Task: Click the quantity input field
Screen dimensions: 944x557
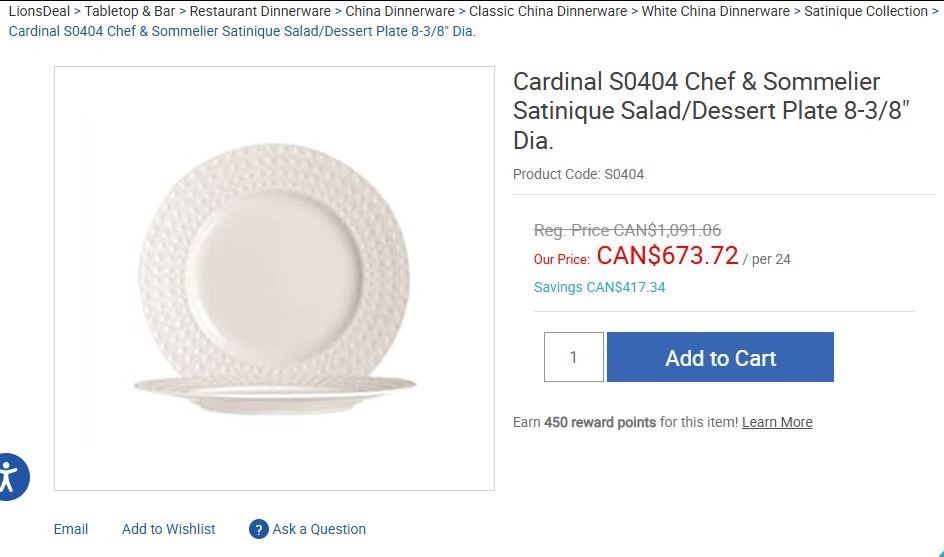Action: [x=574, y=357]
